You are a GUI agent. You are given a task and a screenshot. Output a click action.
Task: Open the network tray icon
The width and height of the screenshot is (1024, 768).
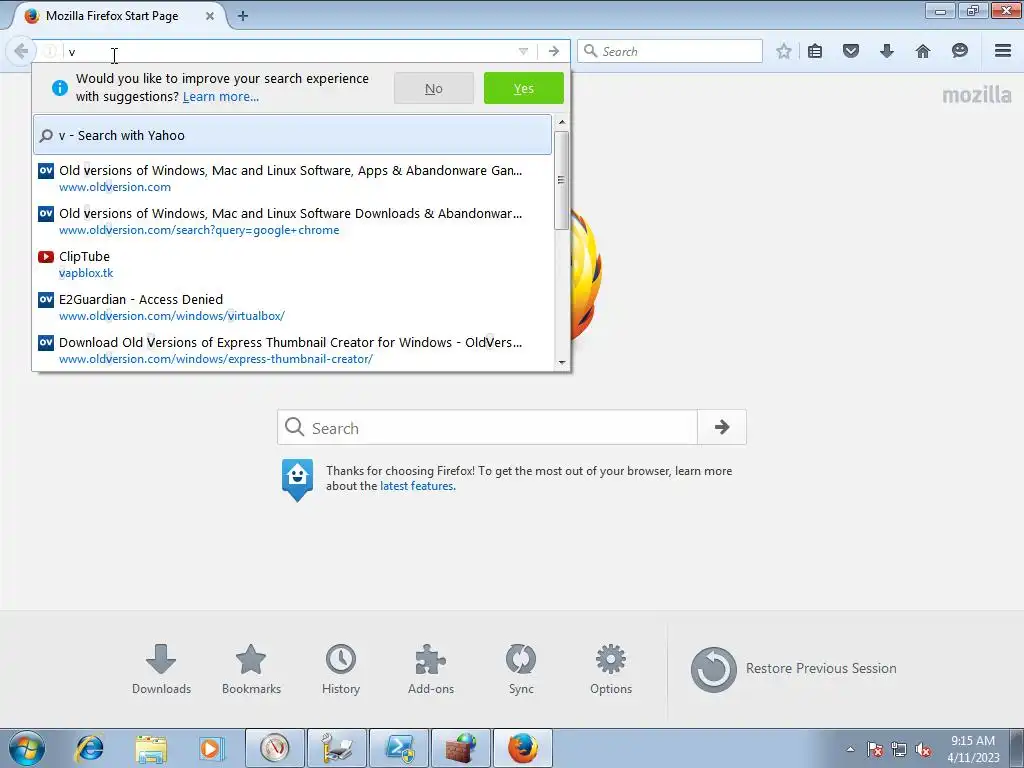click(899, 749)
